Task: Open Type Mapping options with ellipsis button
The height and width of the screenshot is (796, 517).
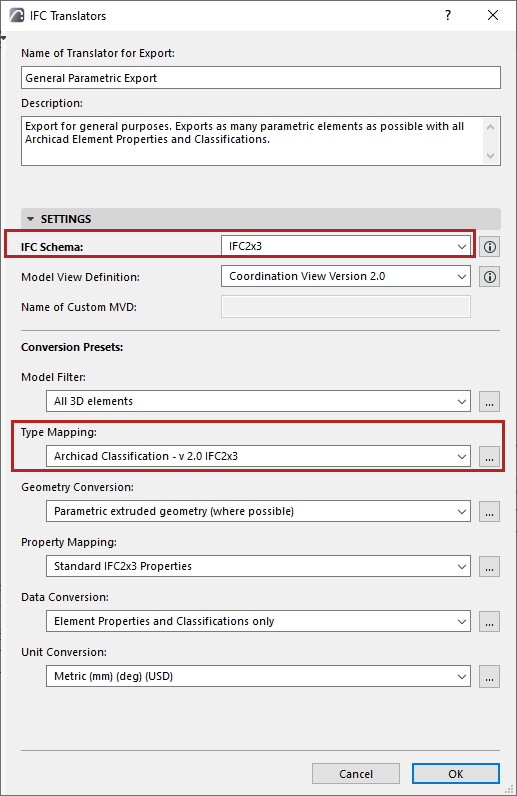Action: [490, 456]
